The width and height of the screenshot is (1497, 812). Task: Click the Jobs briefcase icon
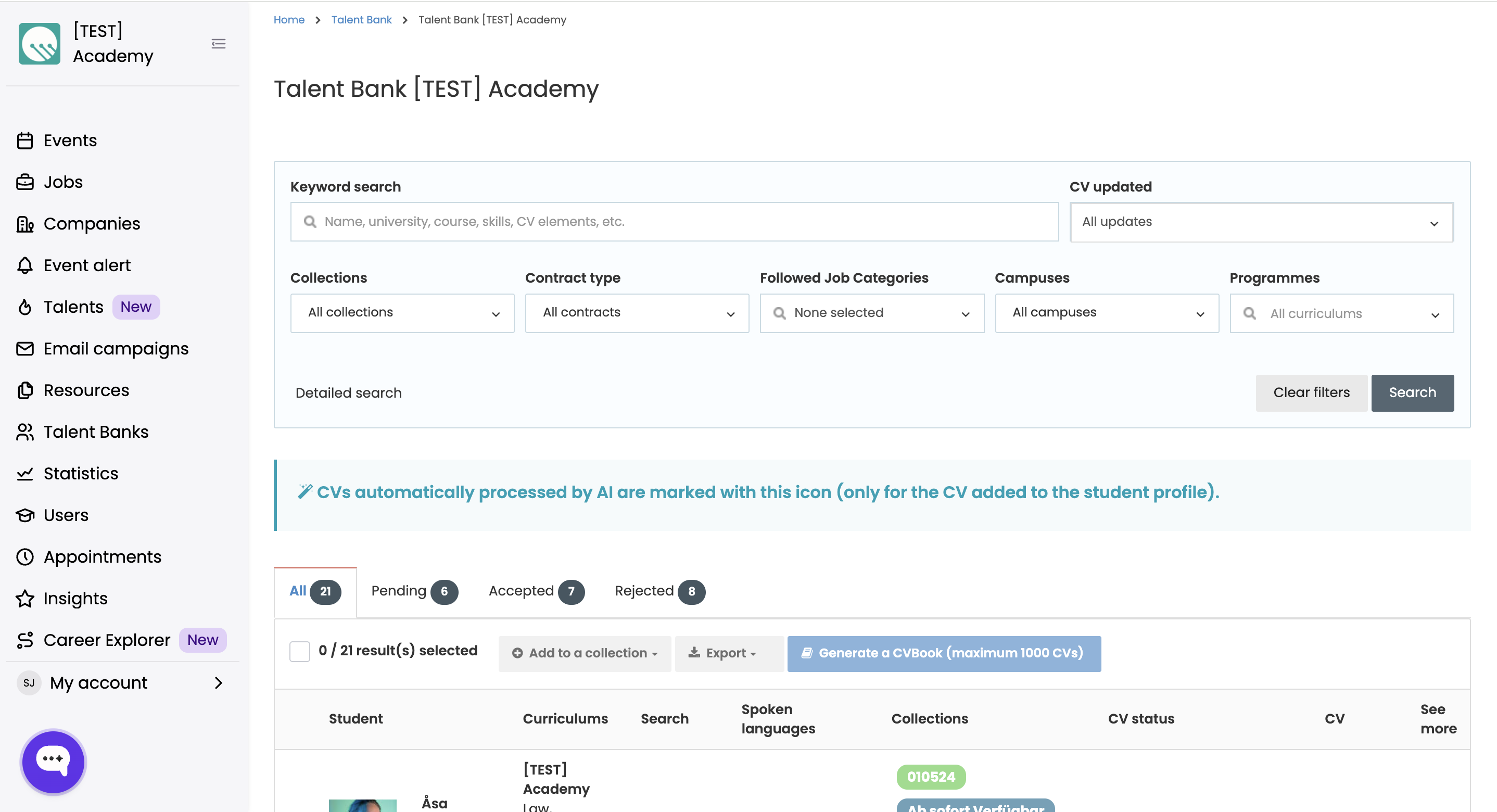pos(25,183)
